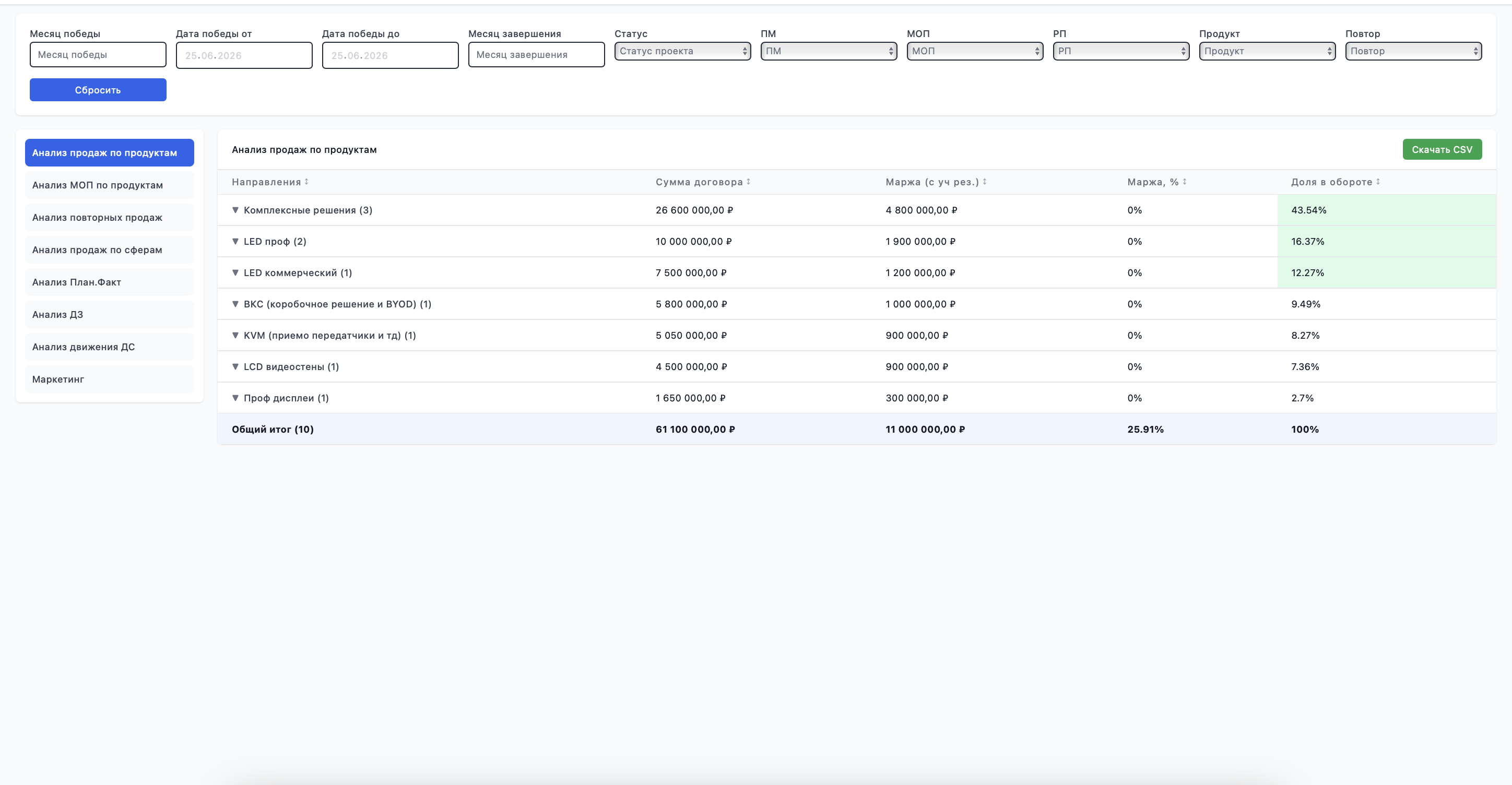Click the 61 100 000,00 ₽ total sum
This screenshot has width=1512, height=785.
click(x=695, y=430)
